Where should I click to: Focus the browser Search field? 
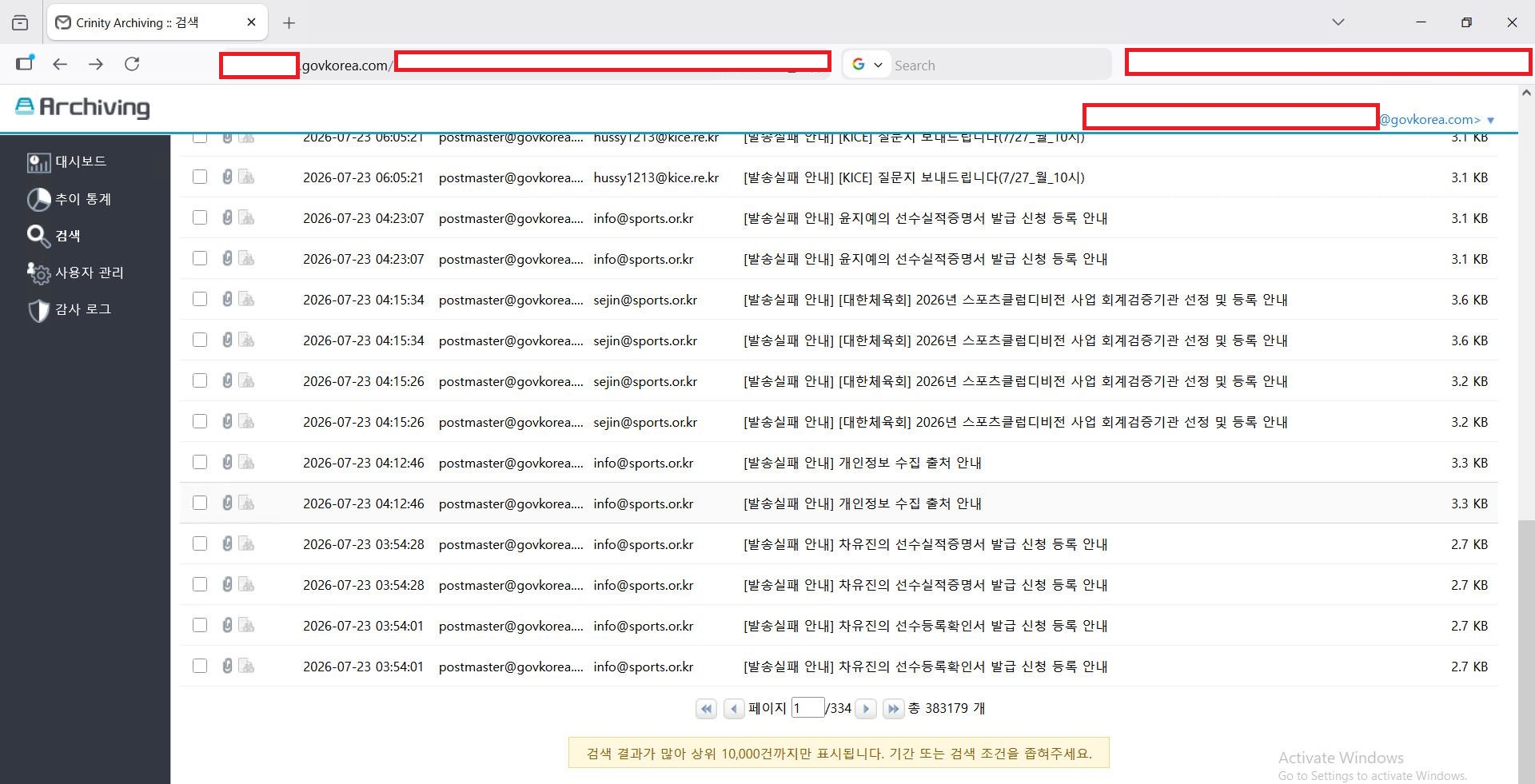click(999, 66)
